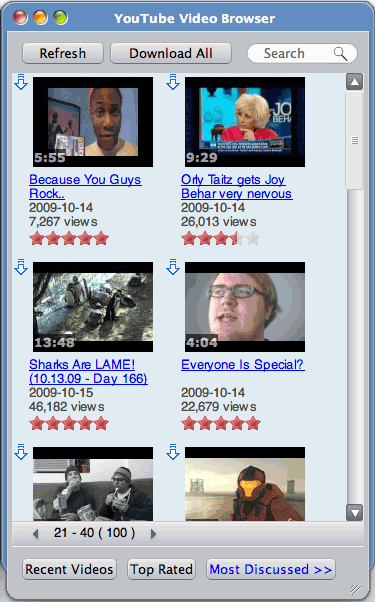Click the 13:48 penguins thumbnail

(x=93, y=307)
